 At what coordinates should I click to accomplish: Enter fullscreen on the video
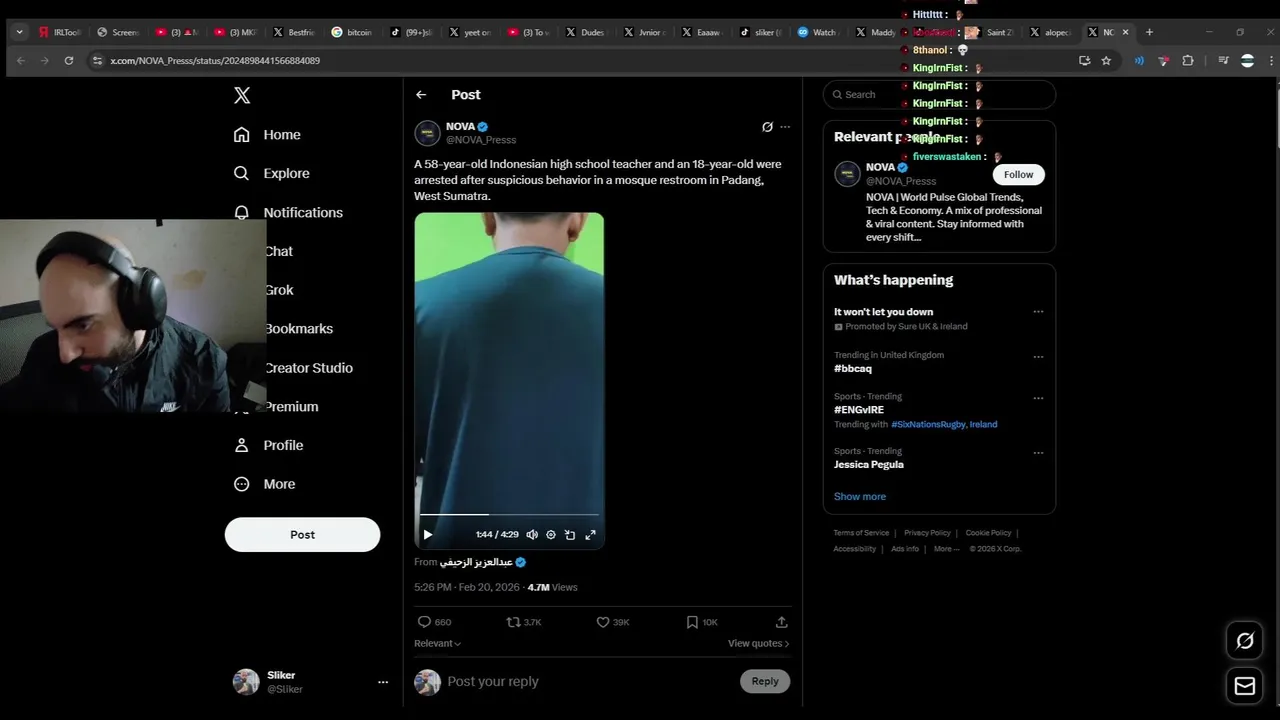(x=590, y=534)
